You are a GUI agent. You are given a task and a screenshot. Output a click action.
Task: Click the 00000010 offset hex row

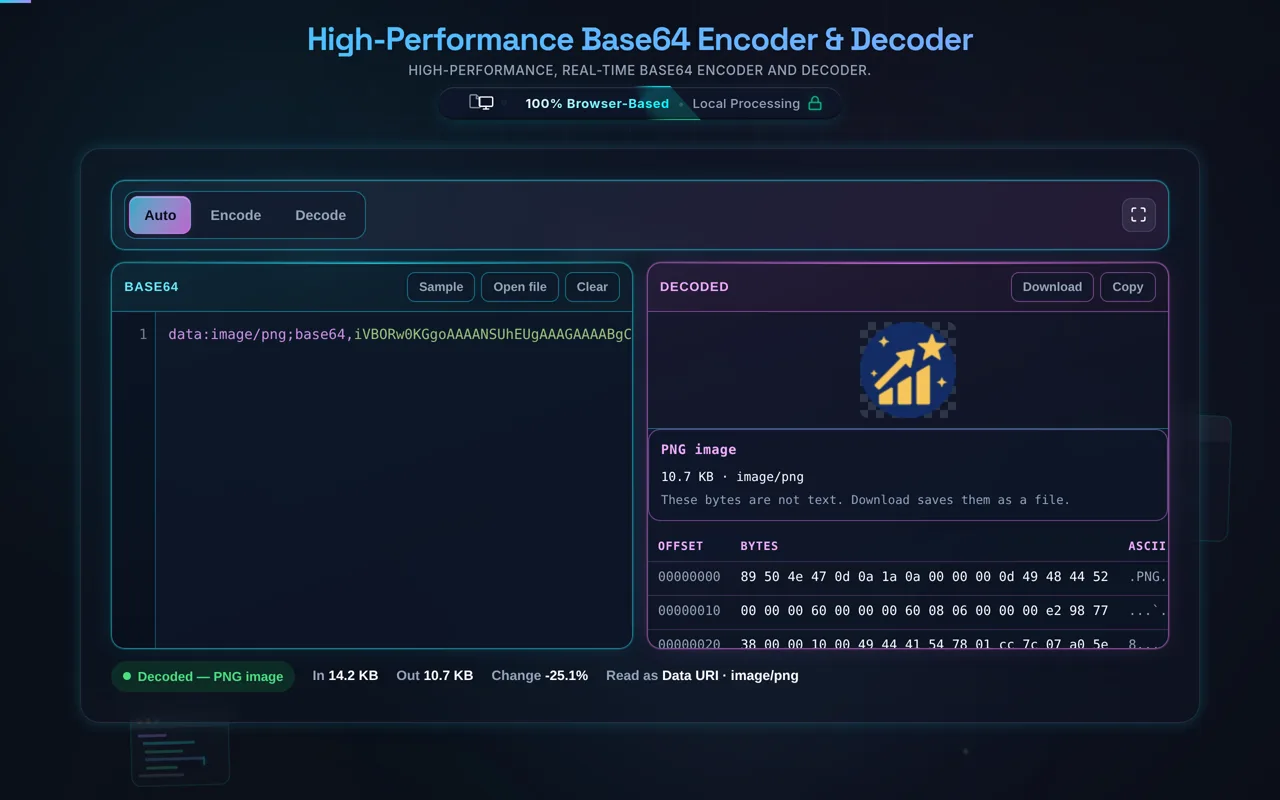click(x=908, y=611)
